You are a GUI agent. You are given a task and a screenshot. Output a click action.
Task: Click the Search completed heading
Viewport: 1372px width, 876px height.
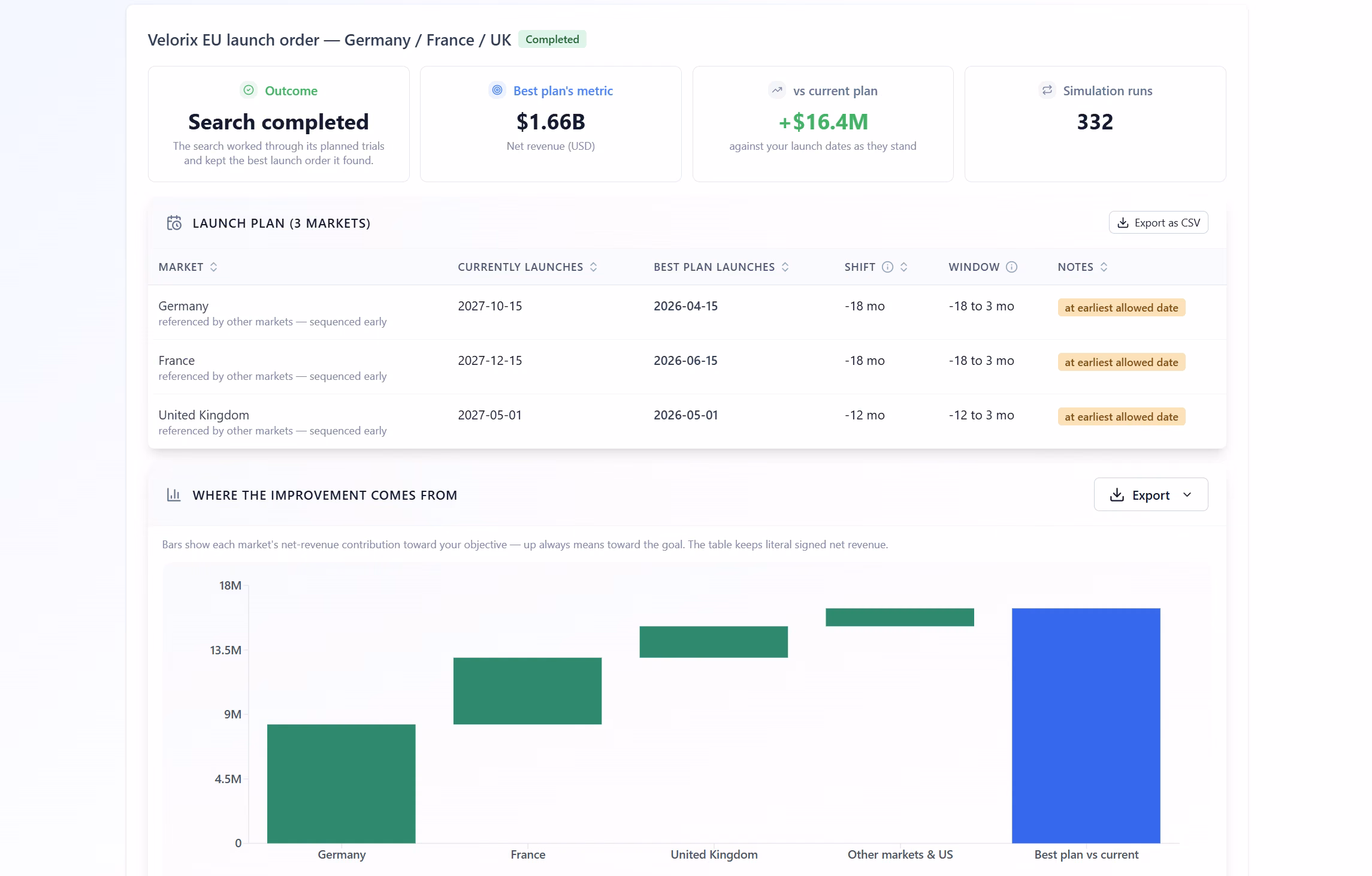coord(279,122)
